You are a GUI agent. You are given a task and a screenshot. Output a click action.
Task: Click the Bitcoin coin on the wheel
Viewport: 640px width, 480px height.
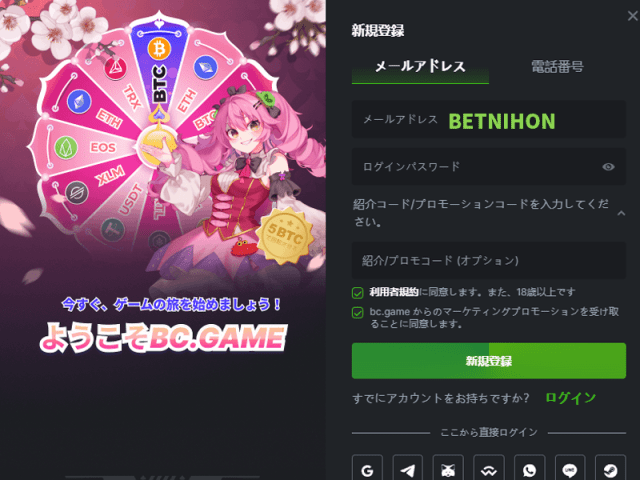coord(159,49)
